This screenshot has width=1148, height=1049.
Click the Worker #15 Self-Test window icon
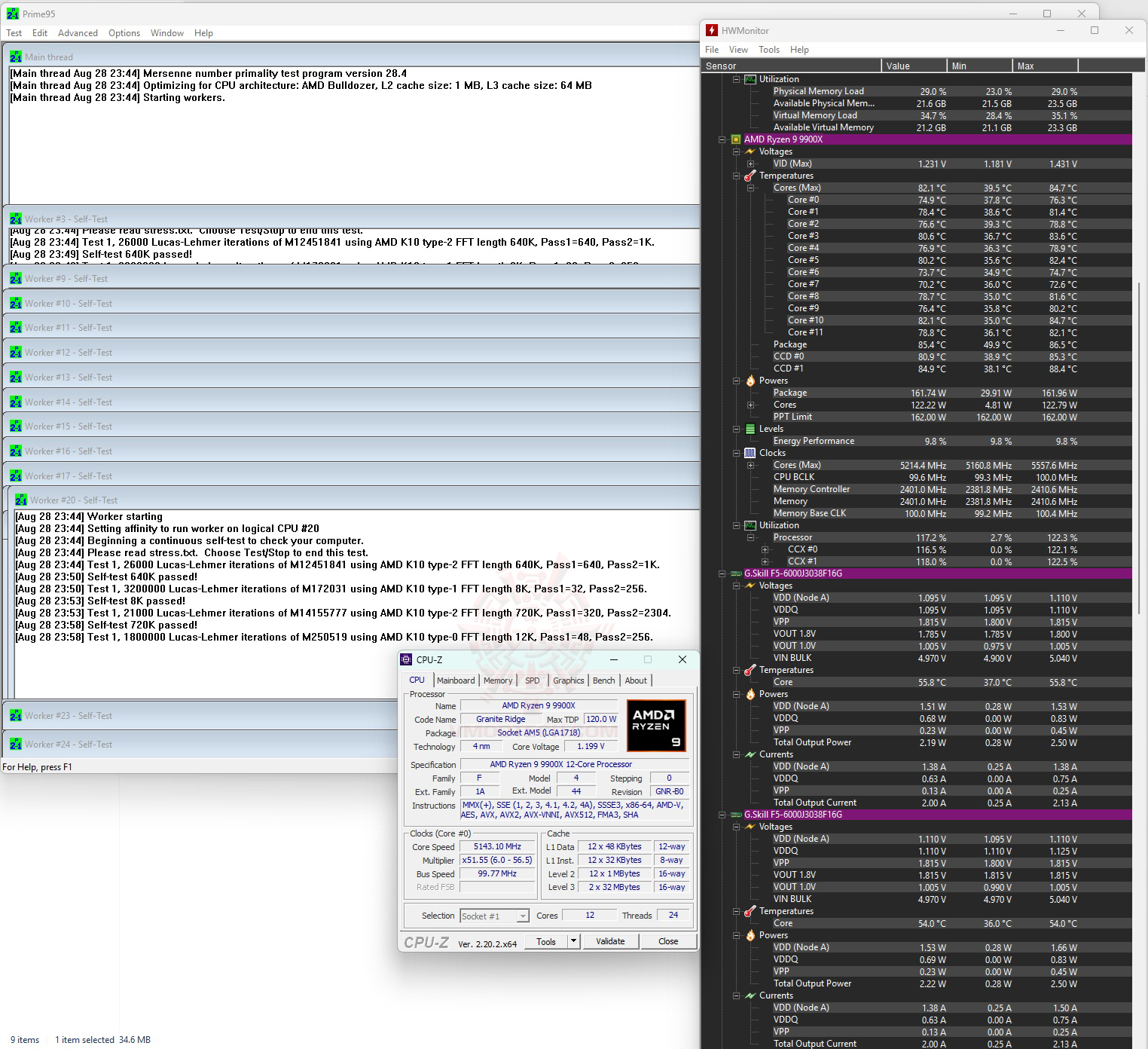click(x=16, y=426)
